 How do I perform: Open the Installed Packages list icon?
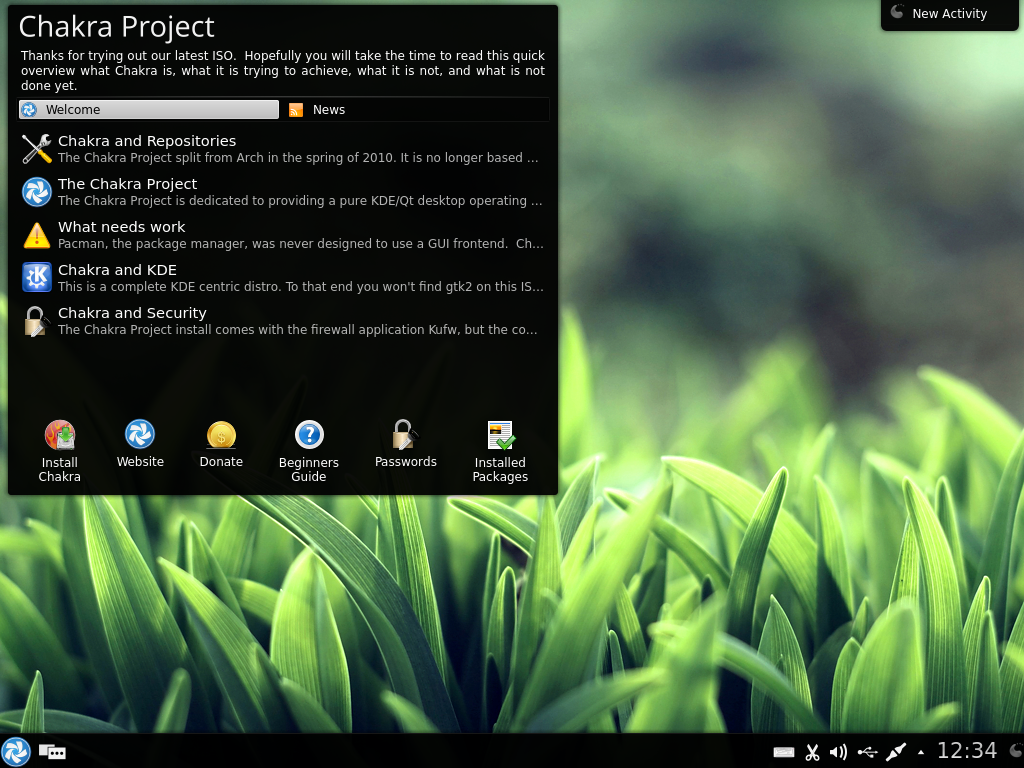[500, 435]
